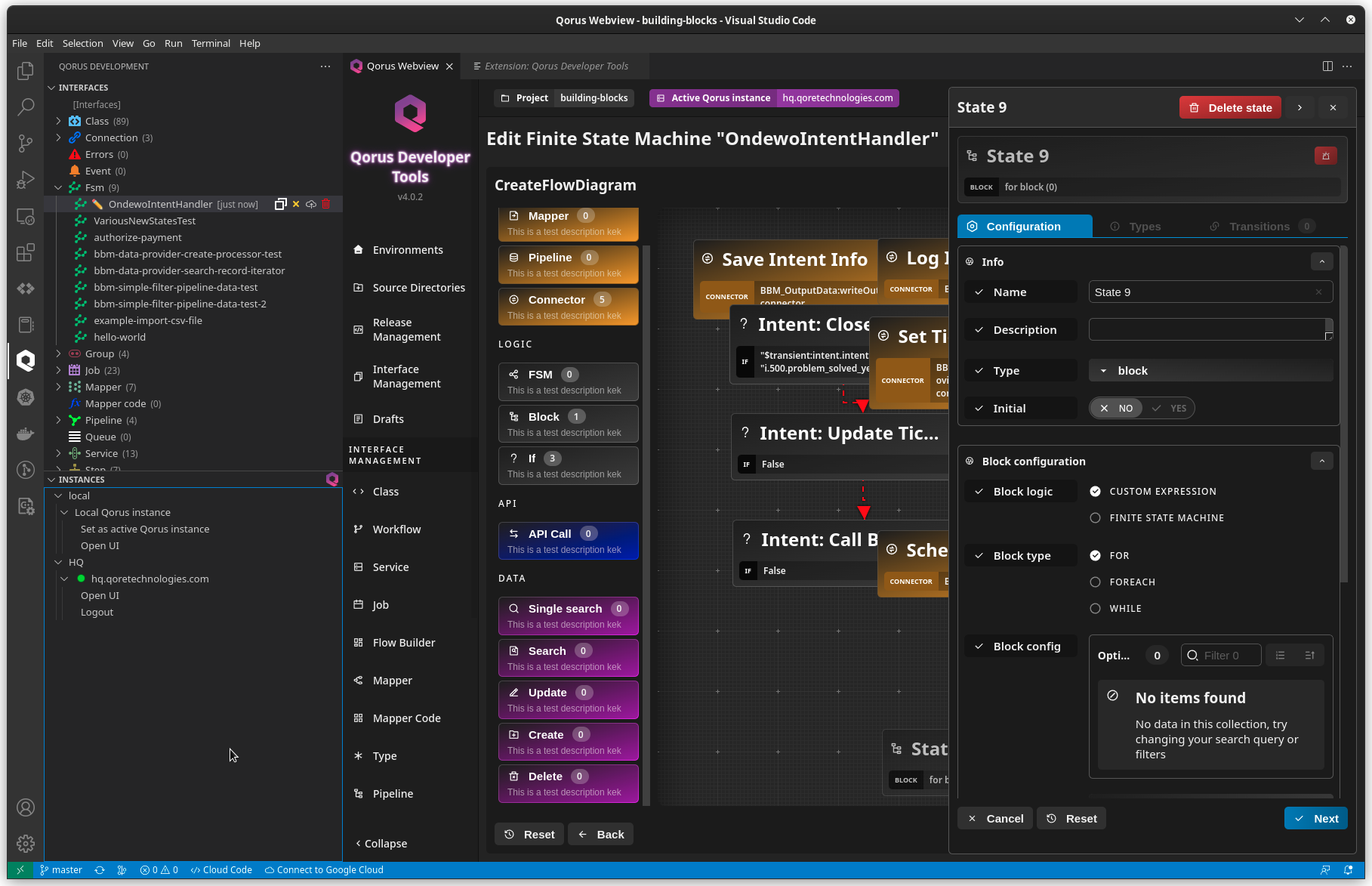The image size is (1372, 886).
Task: Open the Terminal menu
Action: [x=211, y=43]
